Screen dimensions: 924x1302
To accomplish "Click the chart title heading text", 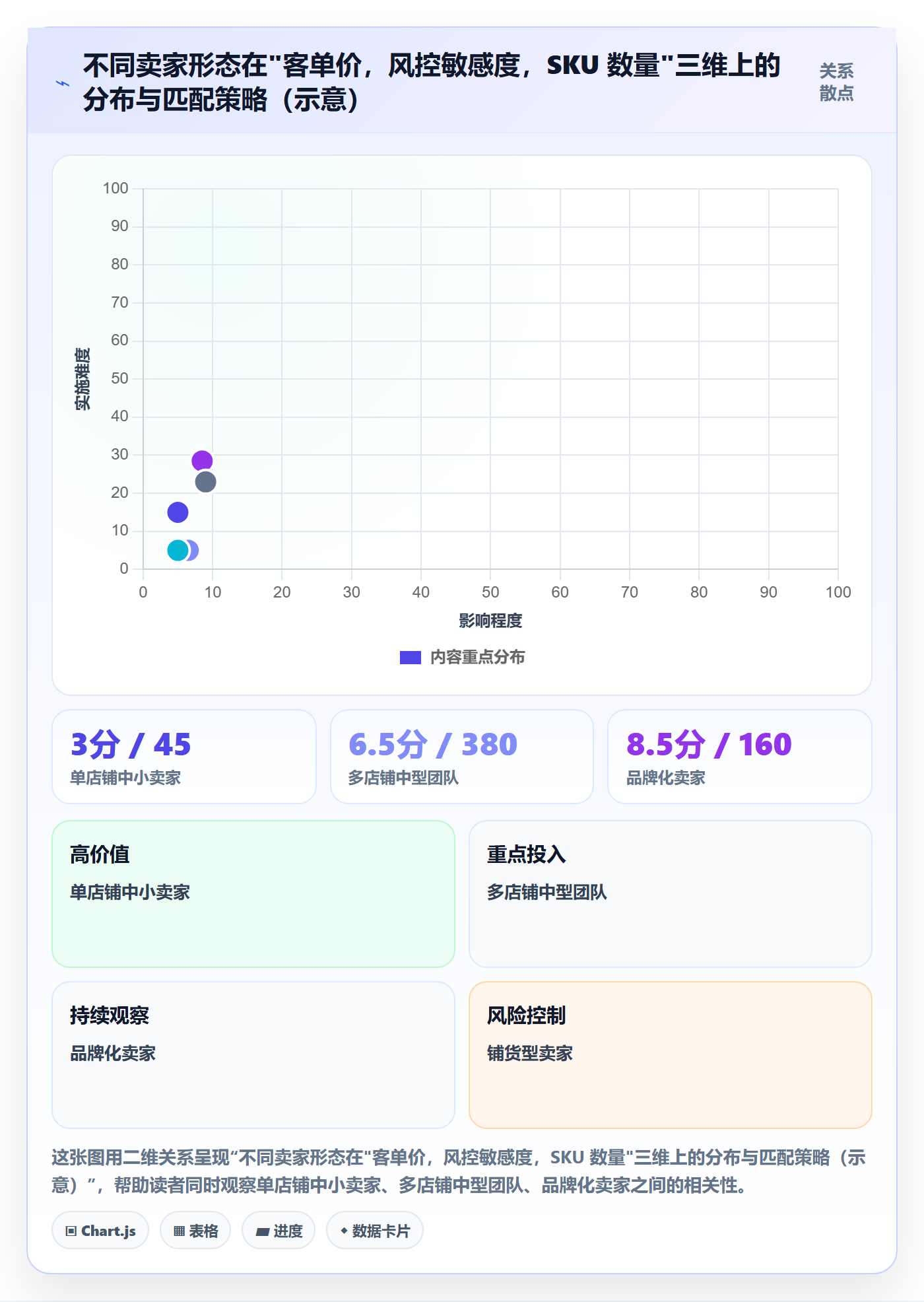I will click(432, 83).
